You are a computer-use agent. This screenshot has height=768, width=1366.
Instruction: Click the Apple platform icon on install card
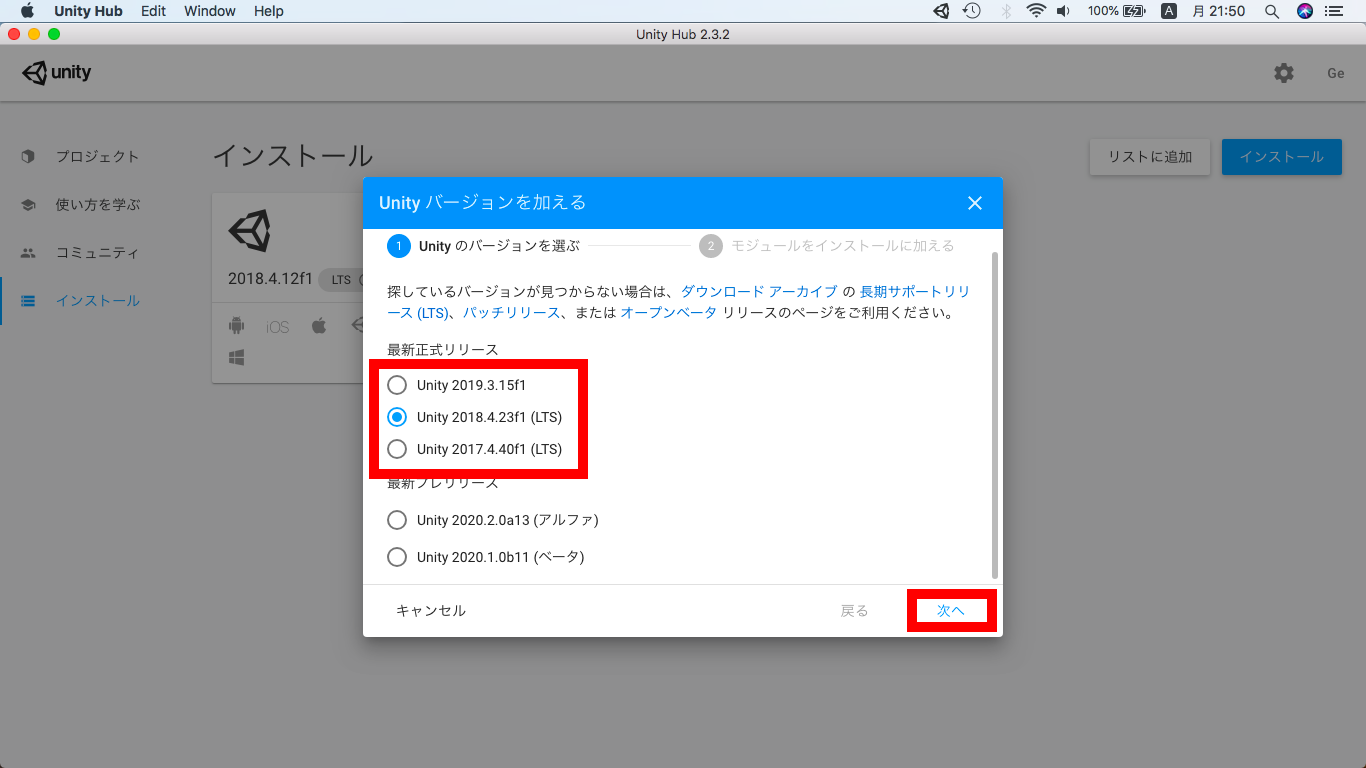[x=319, y=326]
